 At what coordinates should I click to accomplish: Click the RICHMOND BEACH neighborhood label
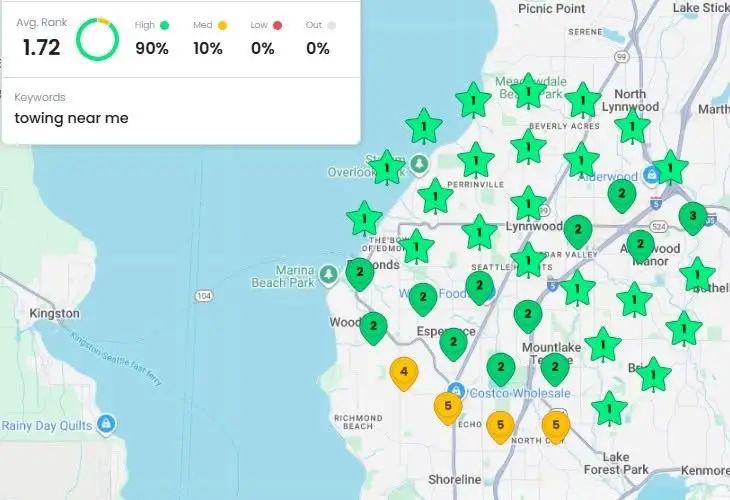coord(358,422)
